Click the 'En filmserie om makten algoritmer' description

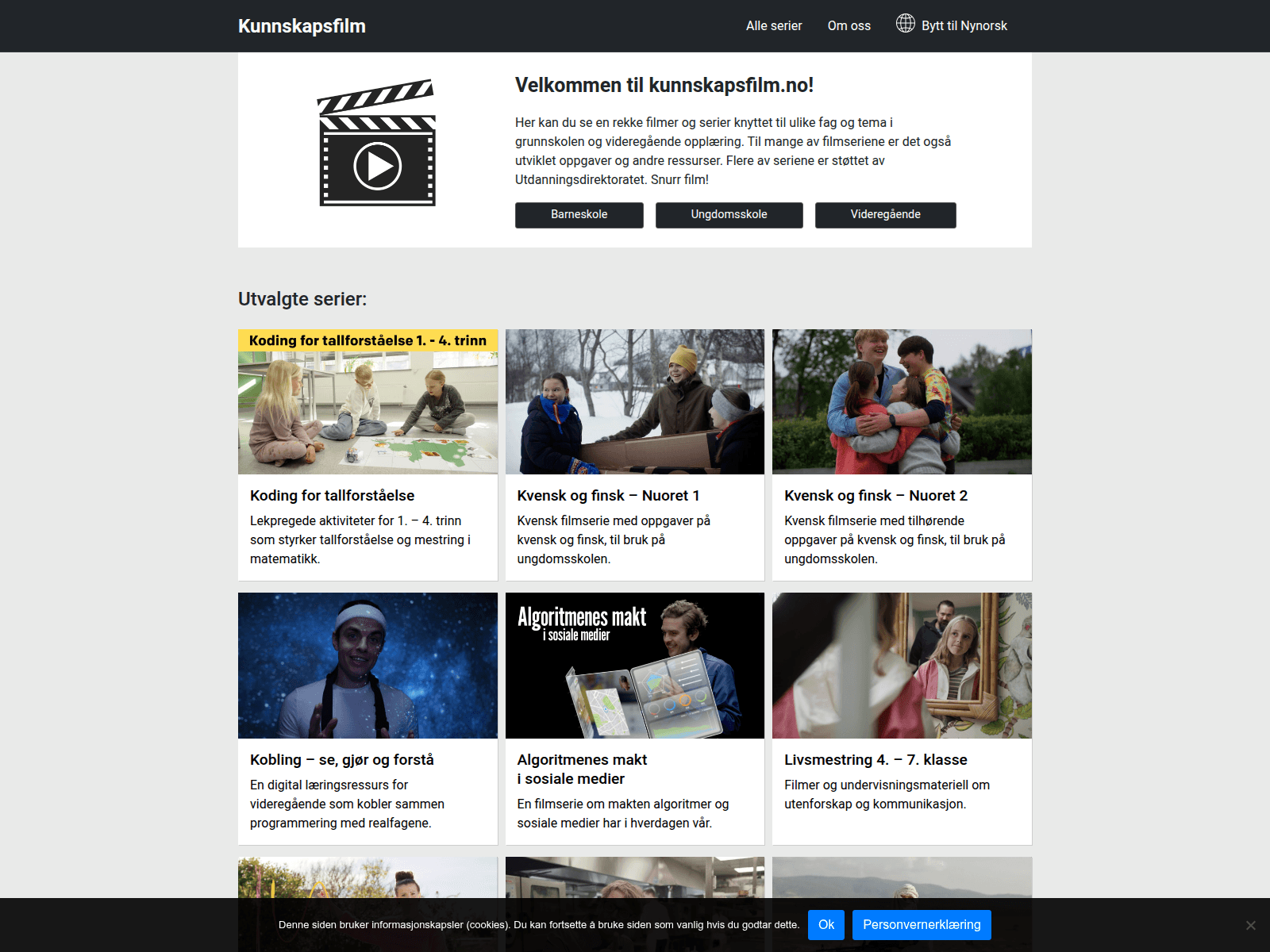coord(623,814)
